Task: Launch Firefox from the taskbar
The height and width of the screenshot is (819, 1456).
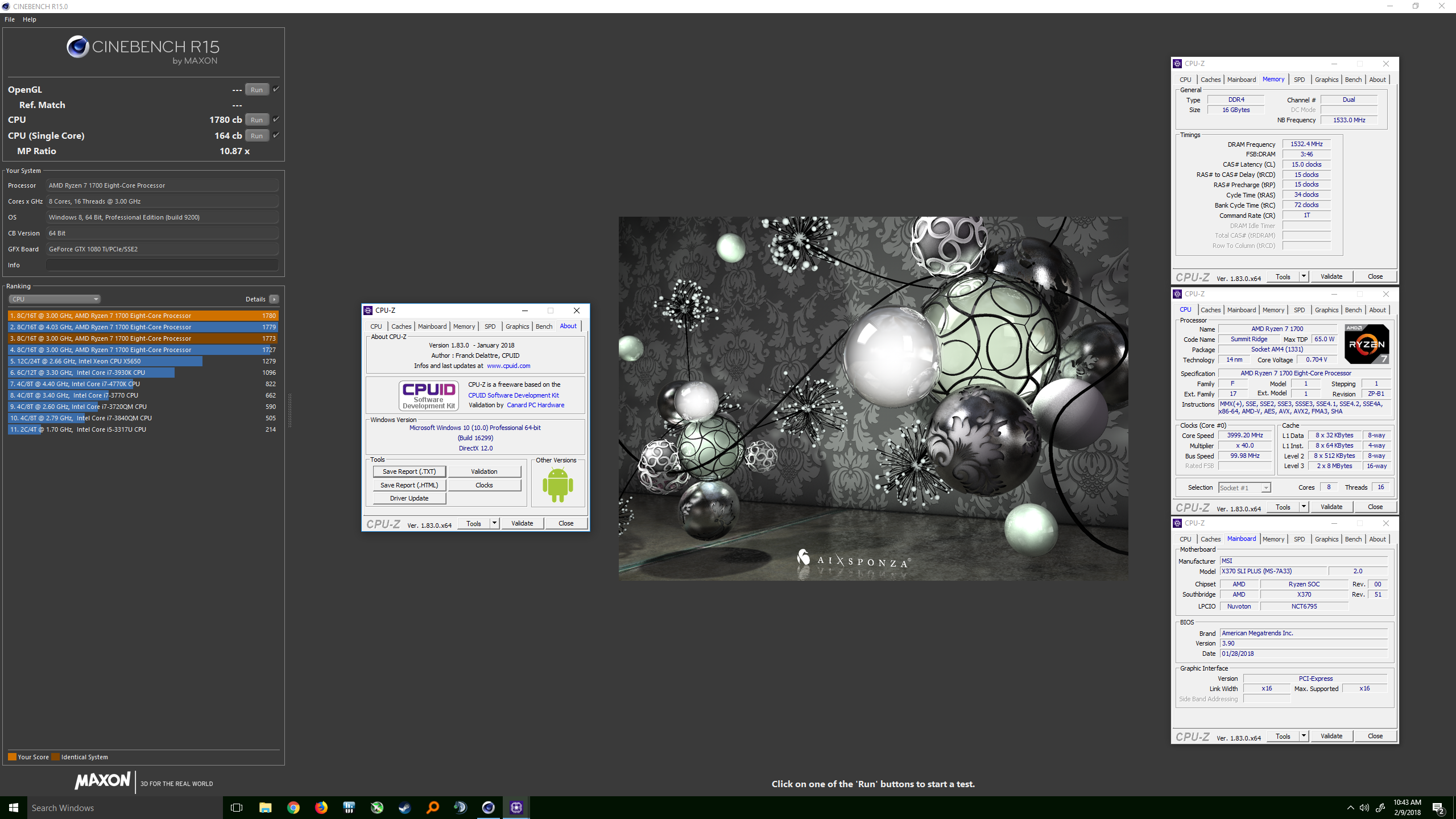Action: pos(321,808)
